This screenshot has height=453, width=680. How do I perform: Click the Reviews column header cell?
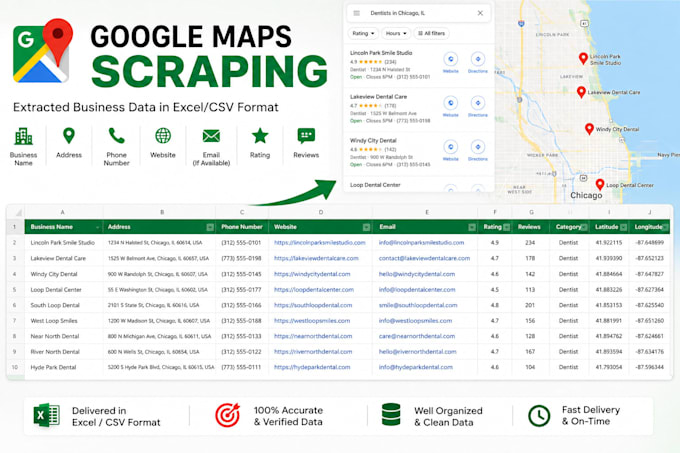[530, 227]
